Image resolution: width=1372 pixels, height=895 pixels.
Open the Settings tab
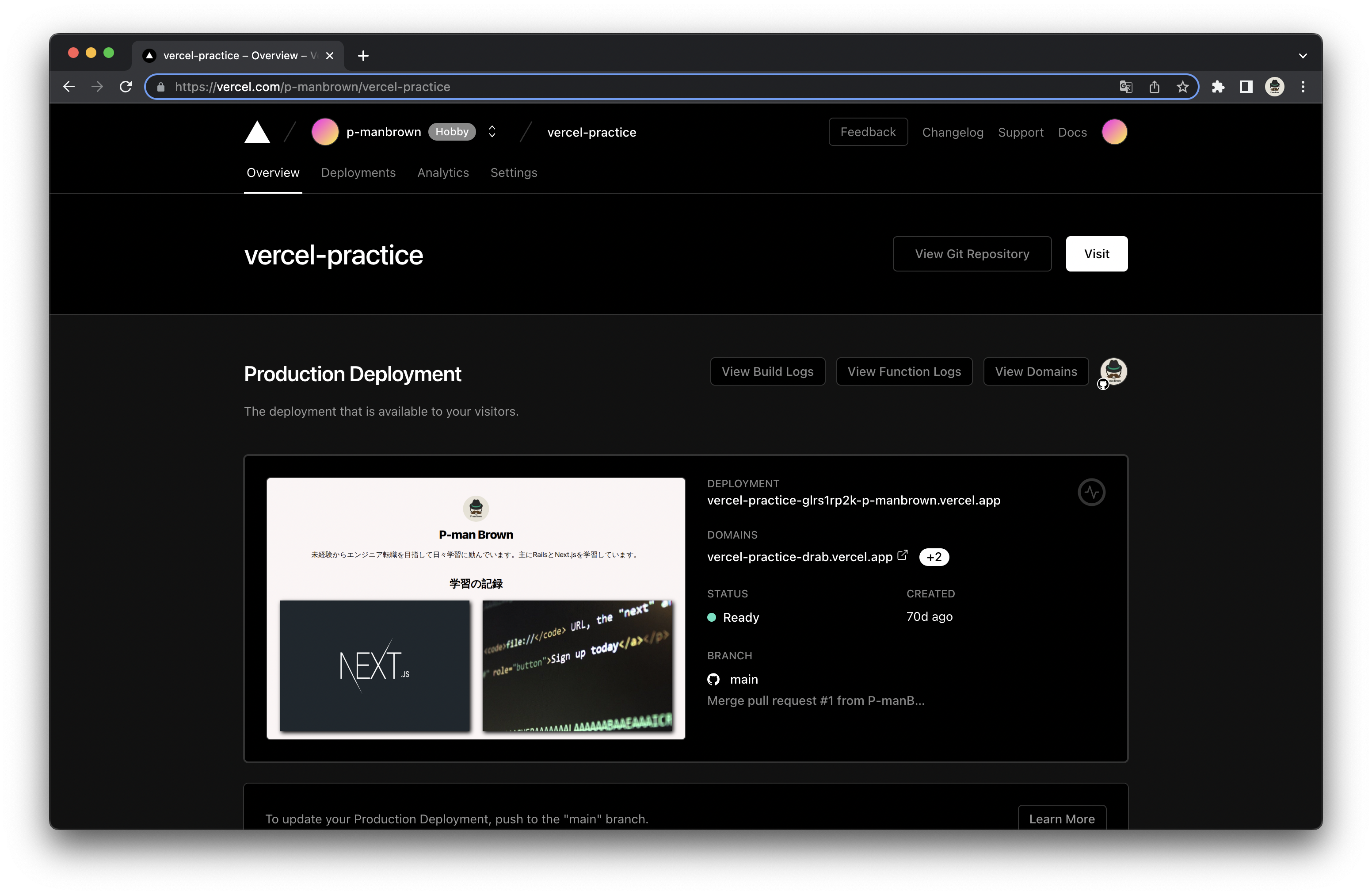click(513, 173)
